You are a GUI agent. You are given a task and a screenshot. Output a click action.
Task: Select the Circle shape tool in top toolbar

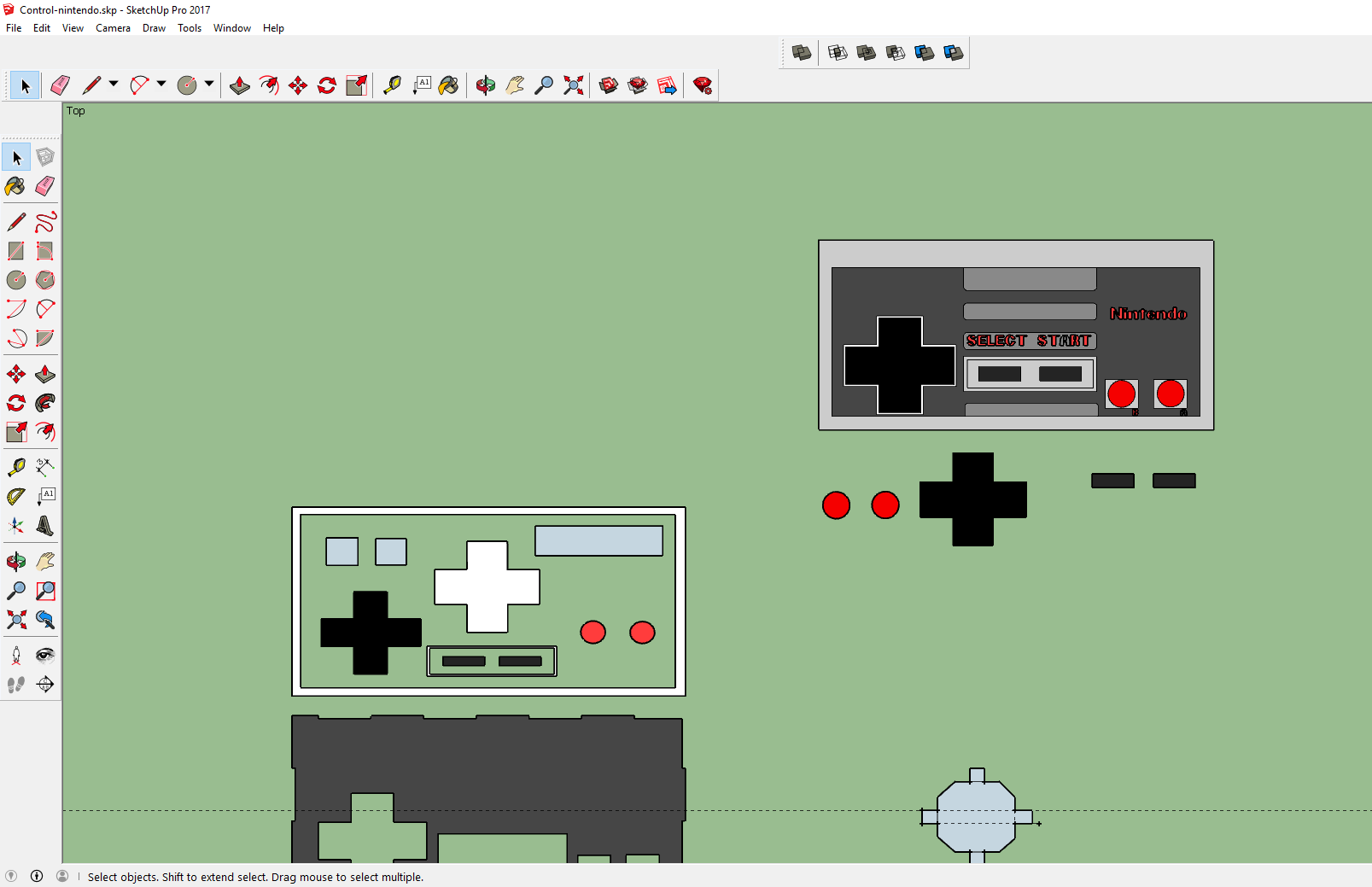(187, 85)
